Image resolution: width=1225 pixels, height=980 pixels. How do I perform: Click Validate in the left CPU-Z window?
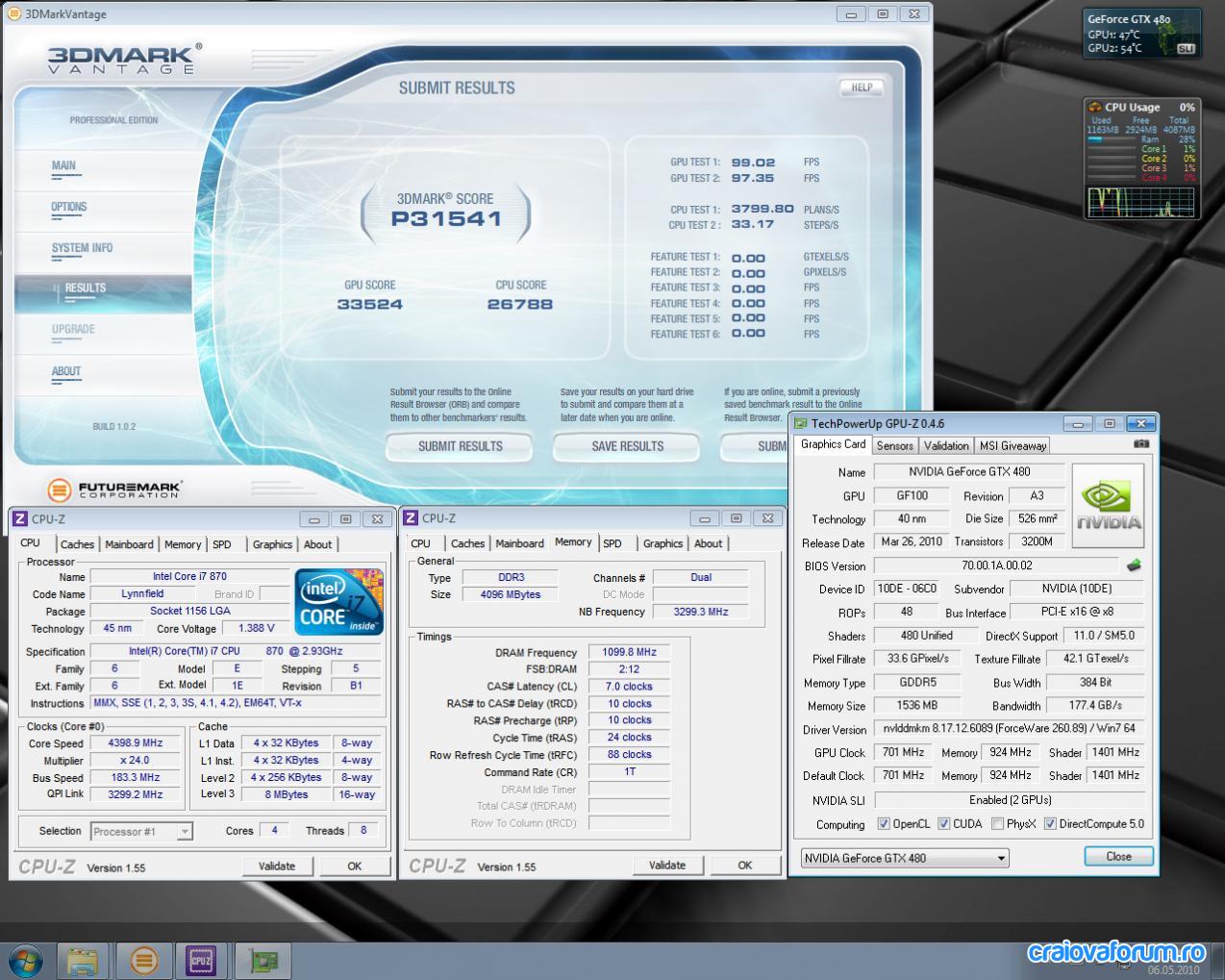pos(277,866)
